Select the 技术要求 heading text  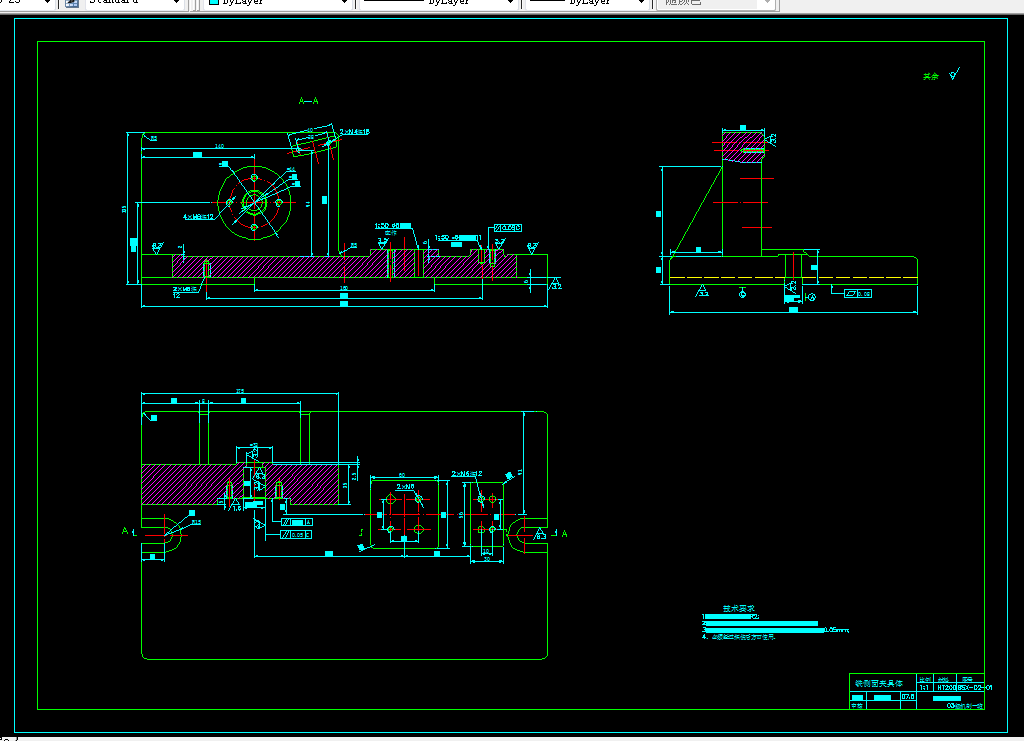tap(739, 608)
